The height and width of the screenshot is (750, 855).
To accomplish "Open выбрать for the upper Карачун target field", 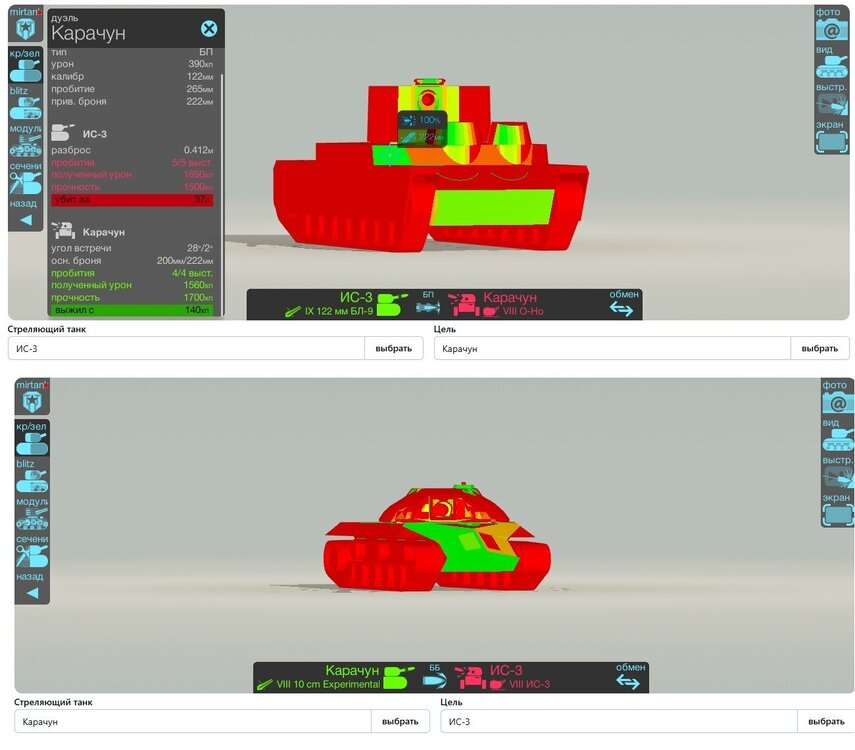I will pos(820,349).
